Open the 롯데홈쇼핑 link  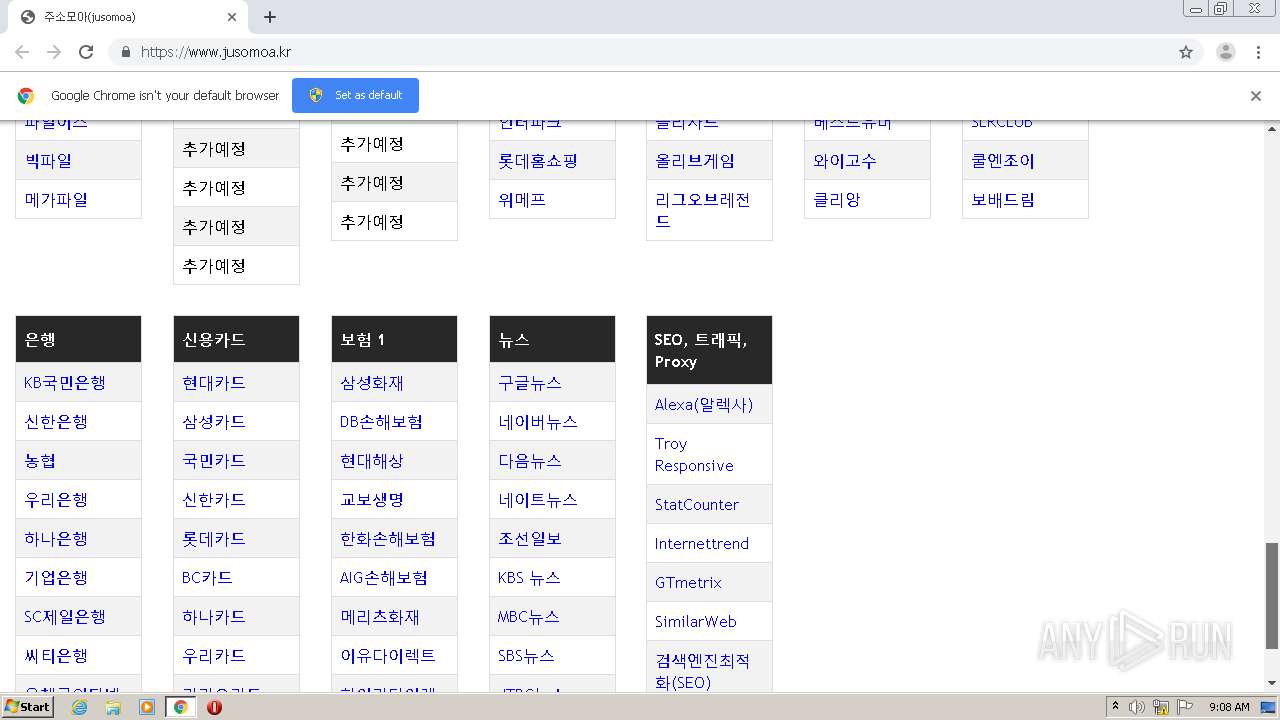pyautogui.click(x=538, y=160)
